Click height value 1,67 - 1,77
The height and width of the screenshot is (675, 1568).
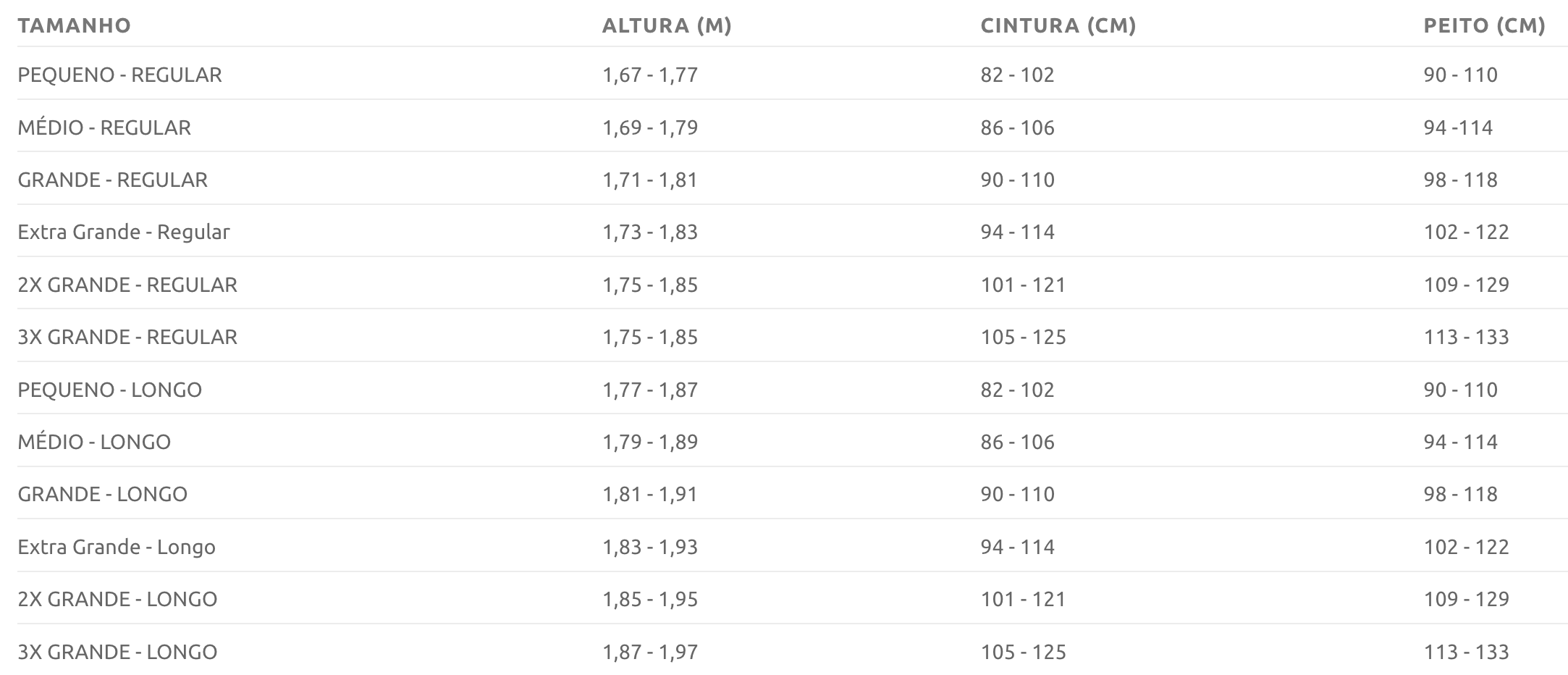click(x=650, y=75)
